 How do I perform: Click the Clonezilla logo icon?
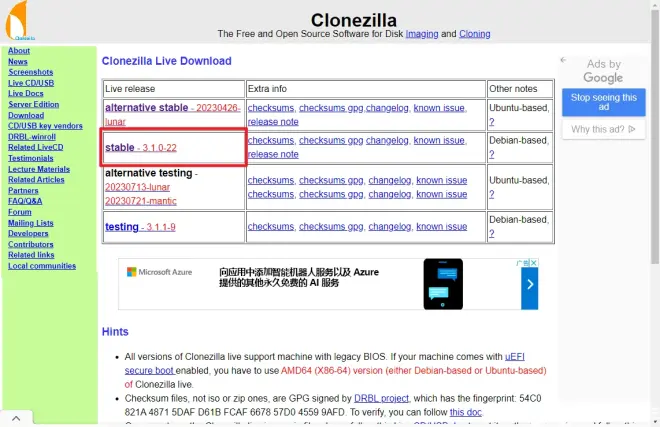point(20,20)
